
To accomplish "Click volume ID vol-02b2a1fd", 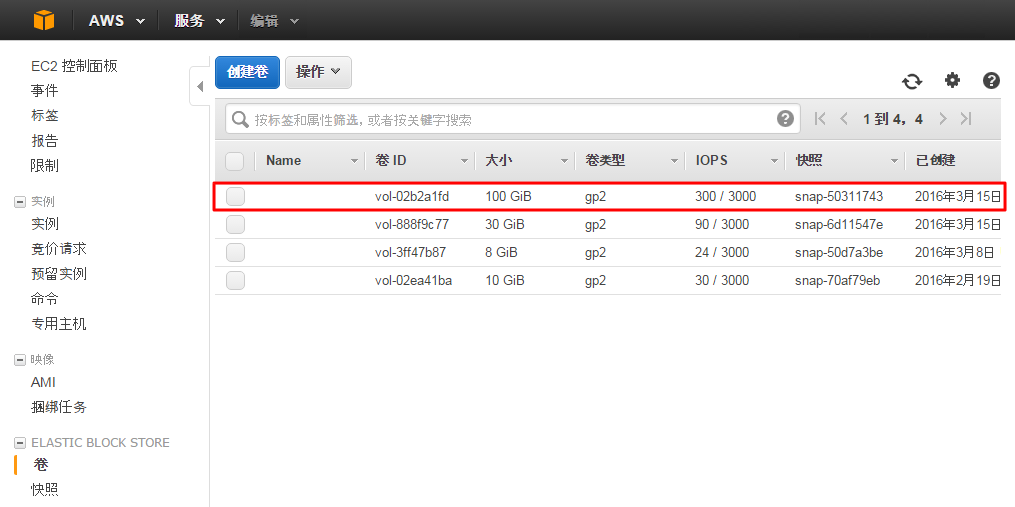I will (412, 197).
